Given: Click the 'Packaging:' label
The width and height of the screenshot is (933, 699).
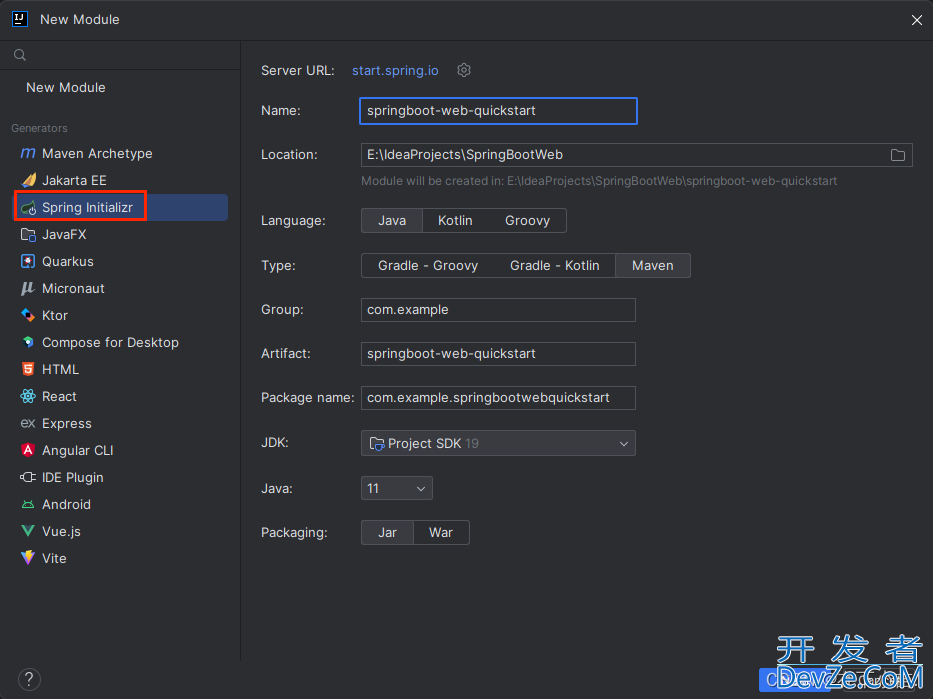Looking at the screenshot, I should pyautogui.click(x=295, y=532).
